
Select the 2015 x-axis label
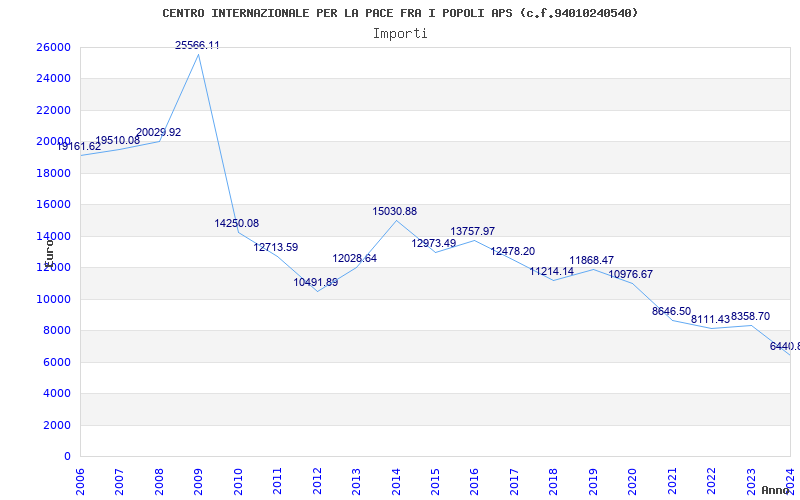pos(435,479)
